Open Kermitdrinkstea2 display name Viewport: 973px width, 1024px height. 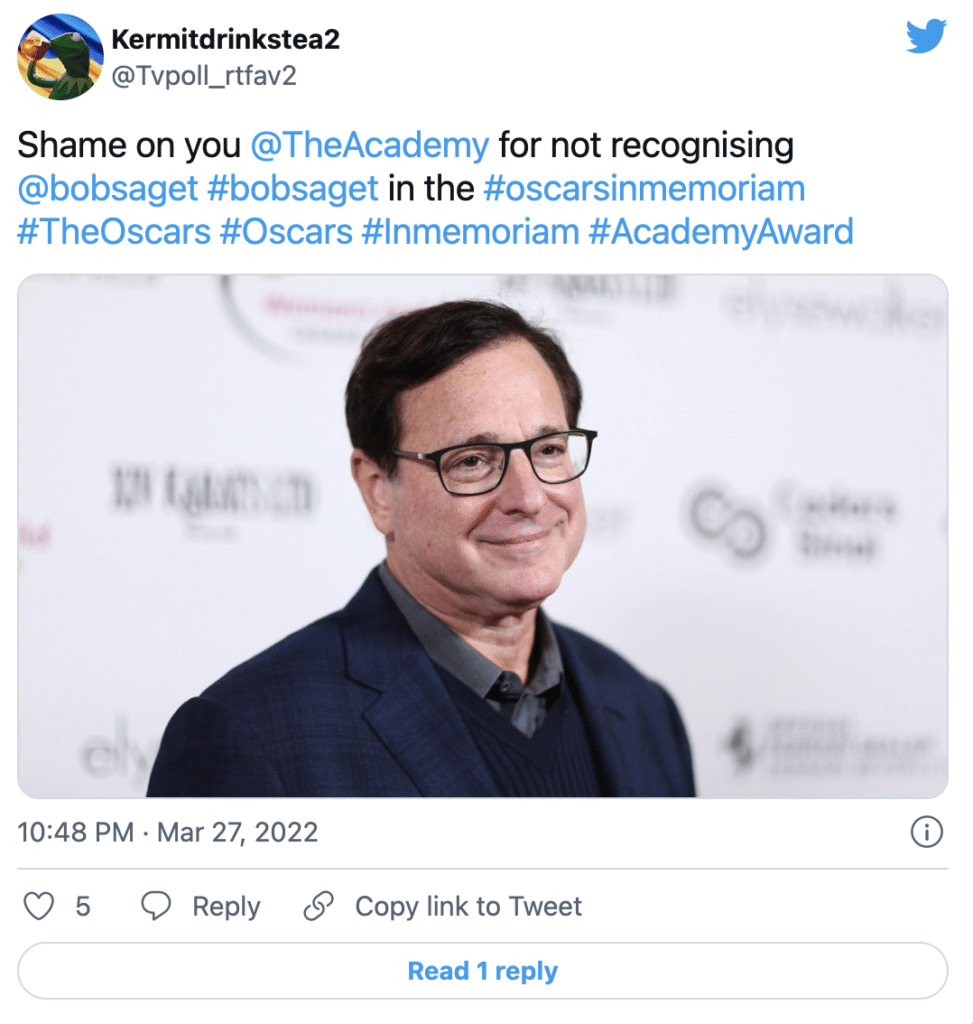pyautogui.click(x=225, y=39)
